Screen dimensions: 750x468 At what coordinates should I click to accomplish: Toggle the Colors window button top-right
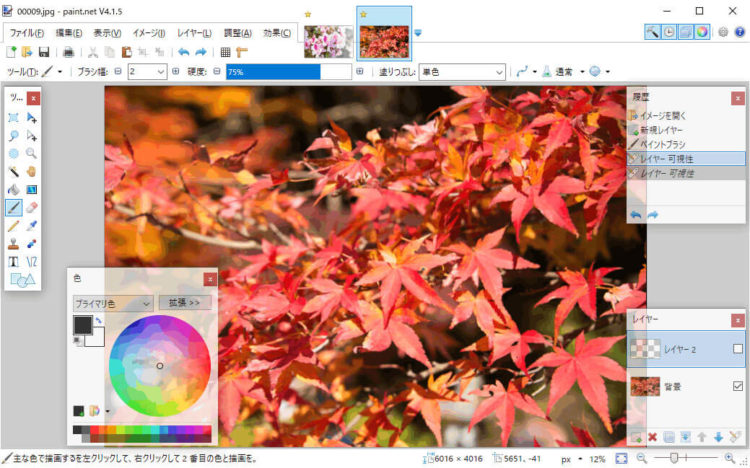click(x=703, y=32)
